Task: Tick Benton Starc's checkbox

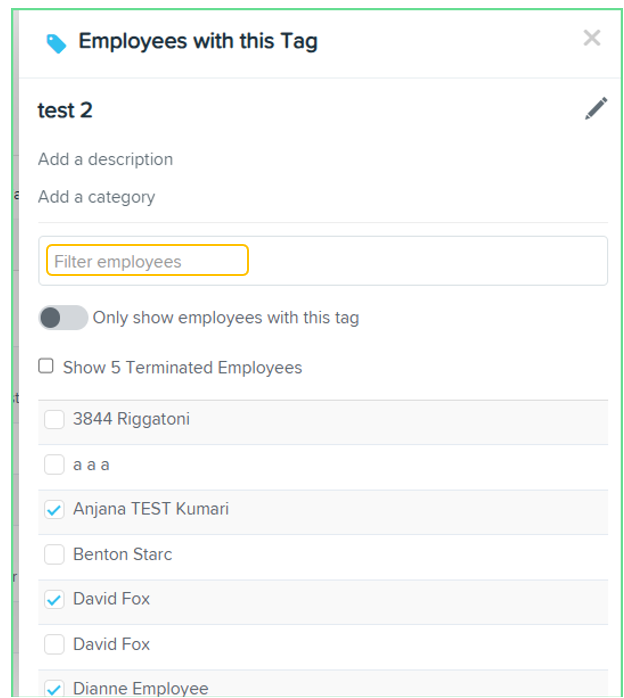Action: coord(54,554)
